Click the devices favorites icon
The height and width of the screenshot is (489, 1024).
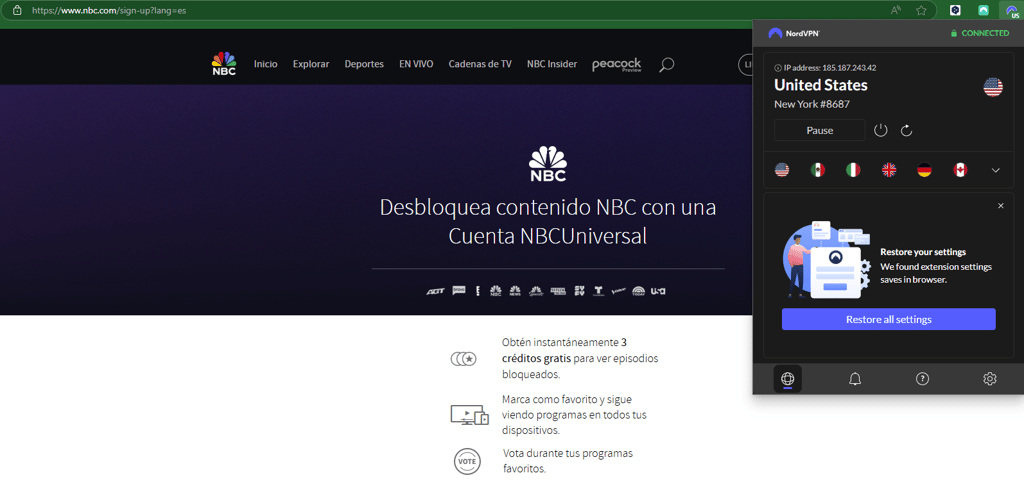point(470,415)
